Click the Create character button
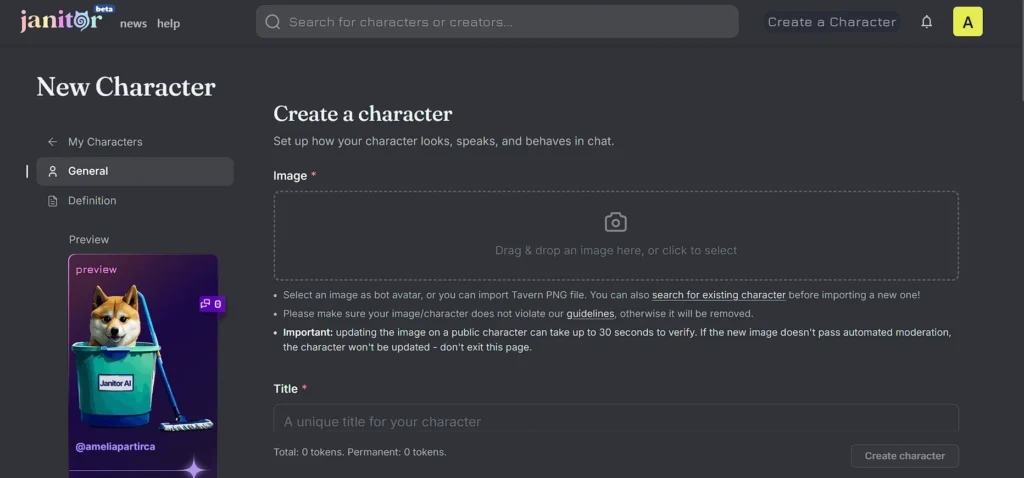1024x478 pixels. 904,456
